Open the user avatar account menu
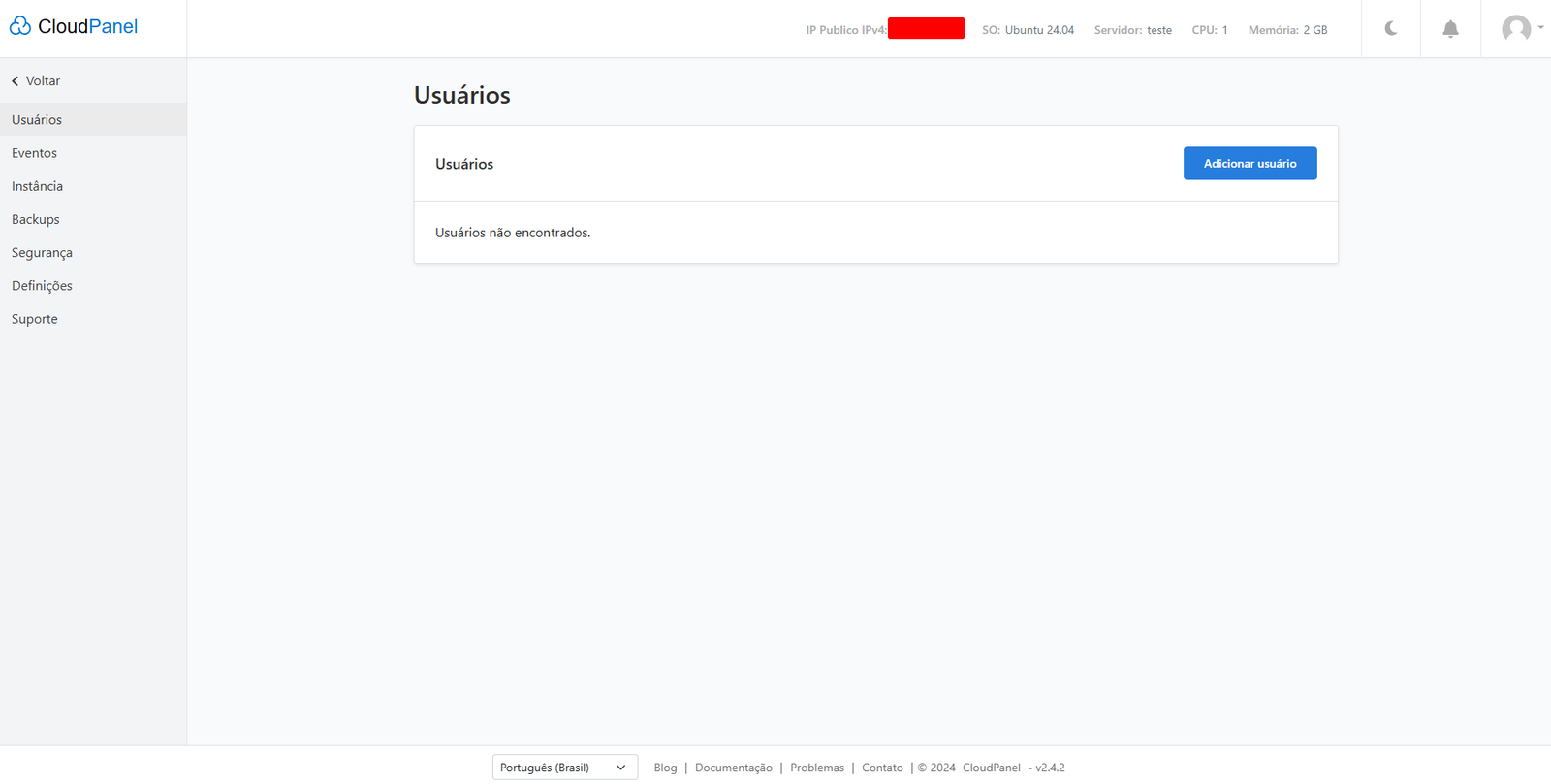1551x784 pixels. [1515, 29]
